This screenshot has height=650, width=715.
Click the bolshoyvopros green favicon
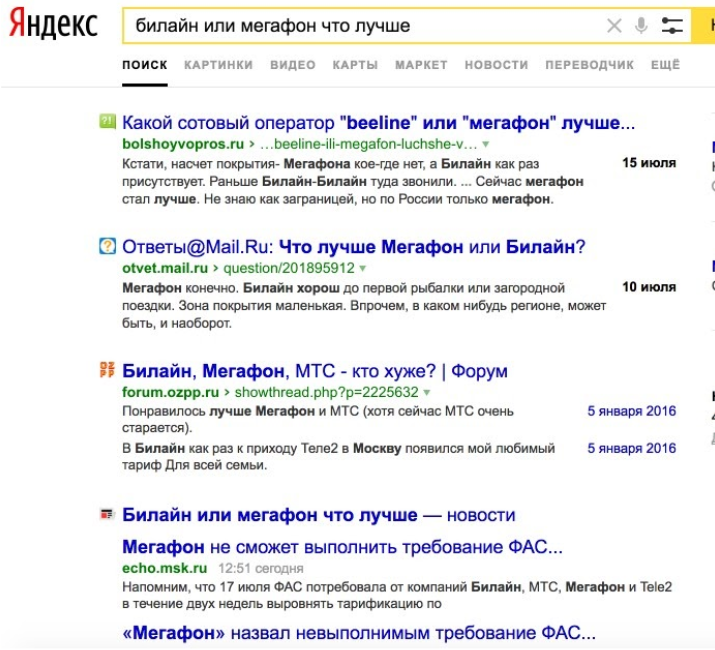108,122
